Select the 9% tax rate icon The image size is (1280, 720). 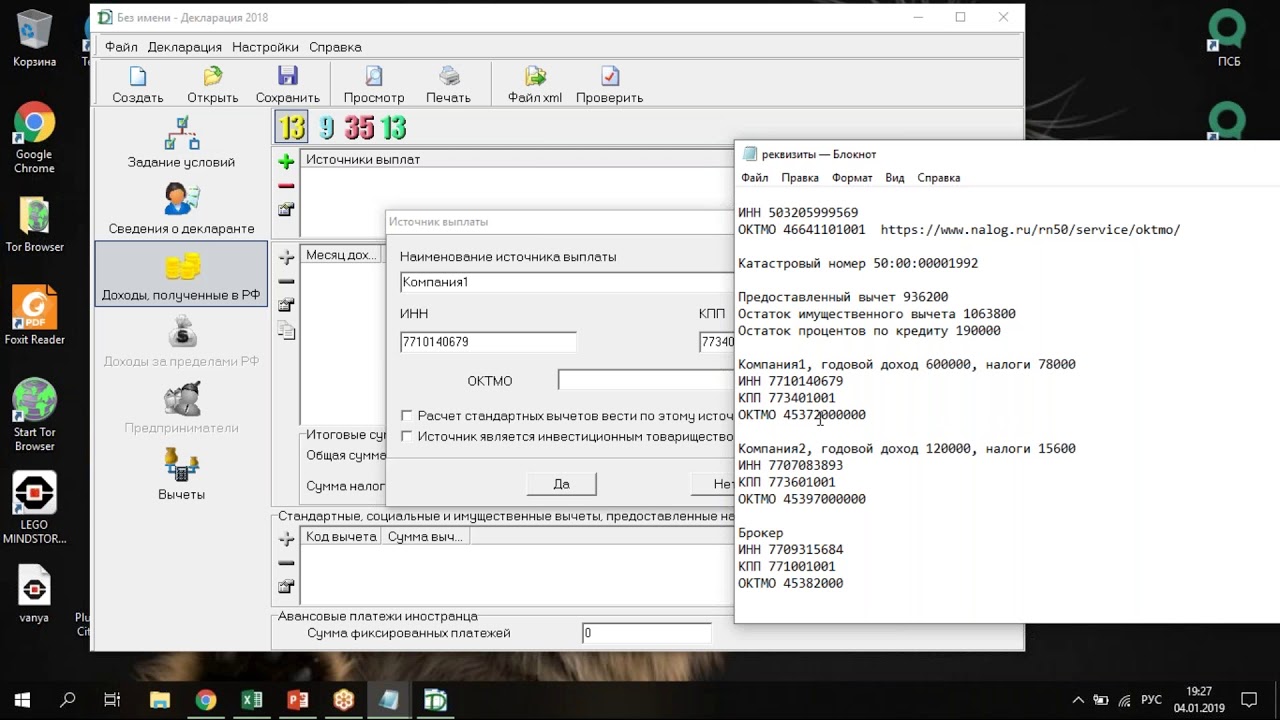coord(327,128)
